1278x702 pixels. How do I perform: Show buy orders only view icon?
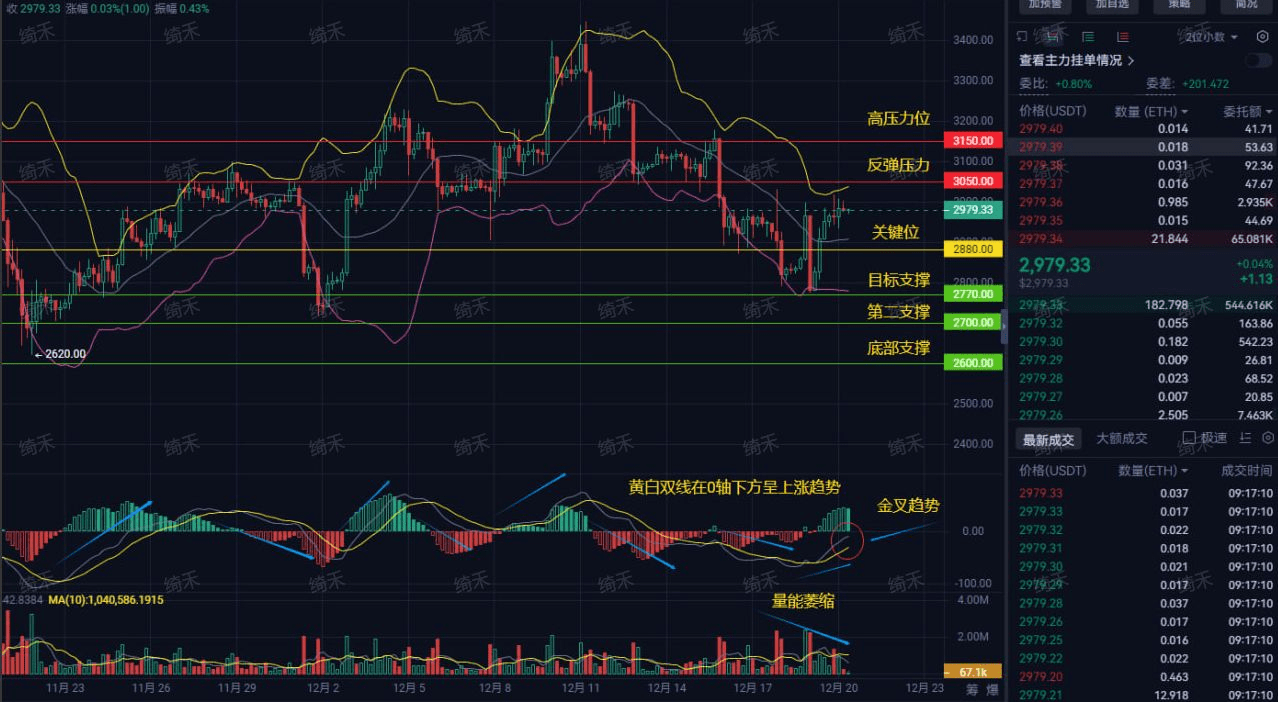tap(1088, 36)
